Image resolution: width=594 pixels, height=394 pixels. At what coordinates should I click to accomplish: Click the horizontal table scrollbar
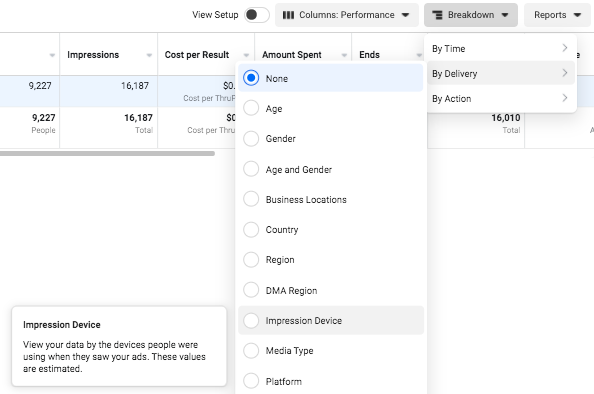(x=107, y=153)
